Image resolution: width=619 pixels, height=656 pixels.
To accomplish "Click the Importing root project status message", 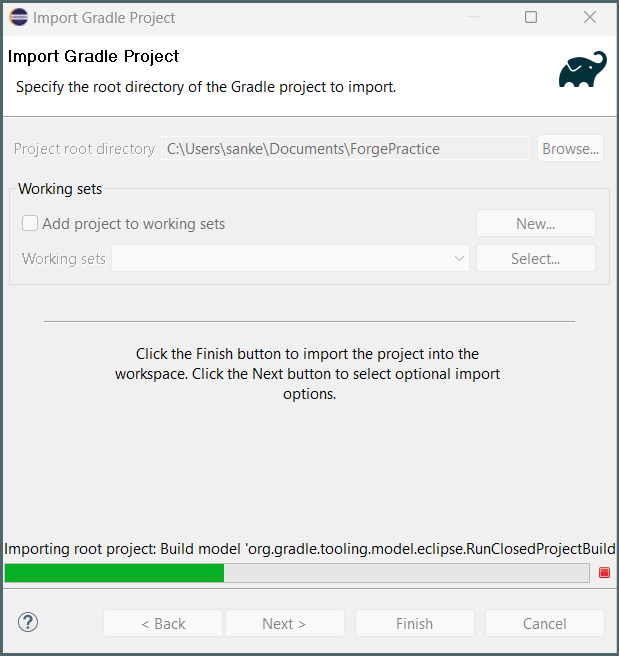I will point(309,549).
